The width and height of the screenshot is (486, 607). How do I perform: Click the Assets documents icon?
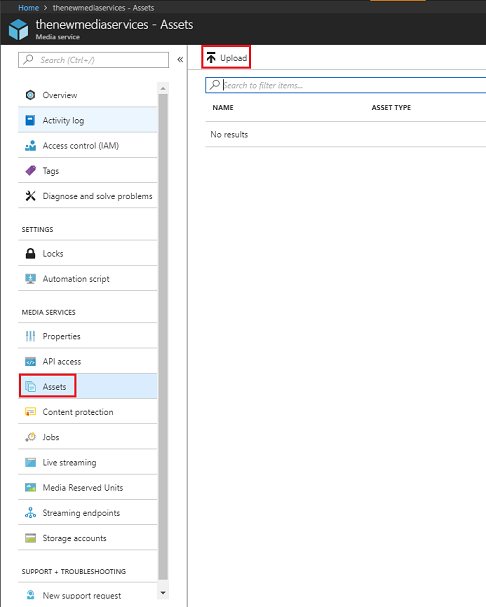30,386
